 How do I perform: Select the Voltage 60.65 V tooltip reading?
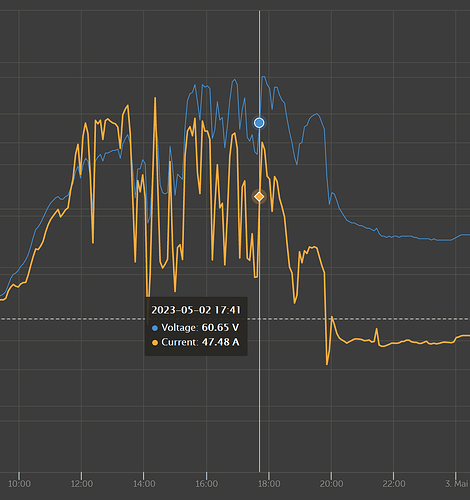[x=200, y=328]
